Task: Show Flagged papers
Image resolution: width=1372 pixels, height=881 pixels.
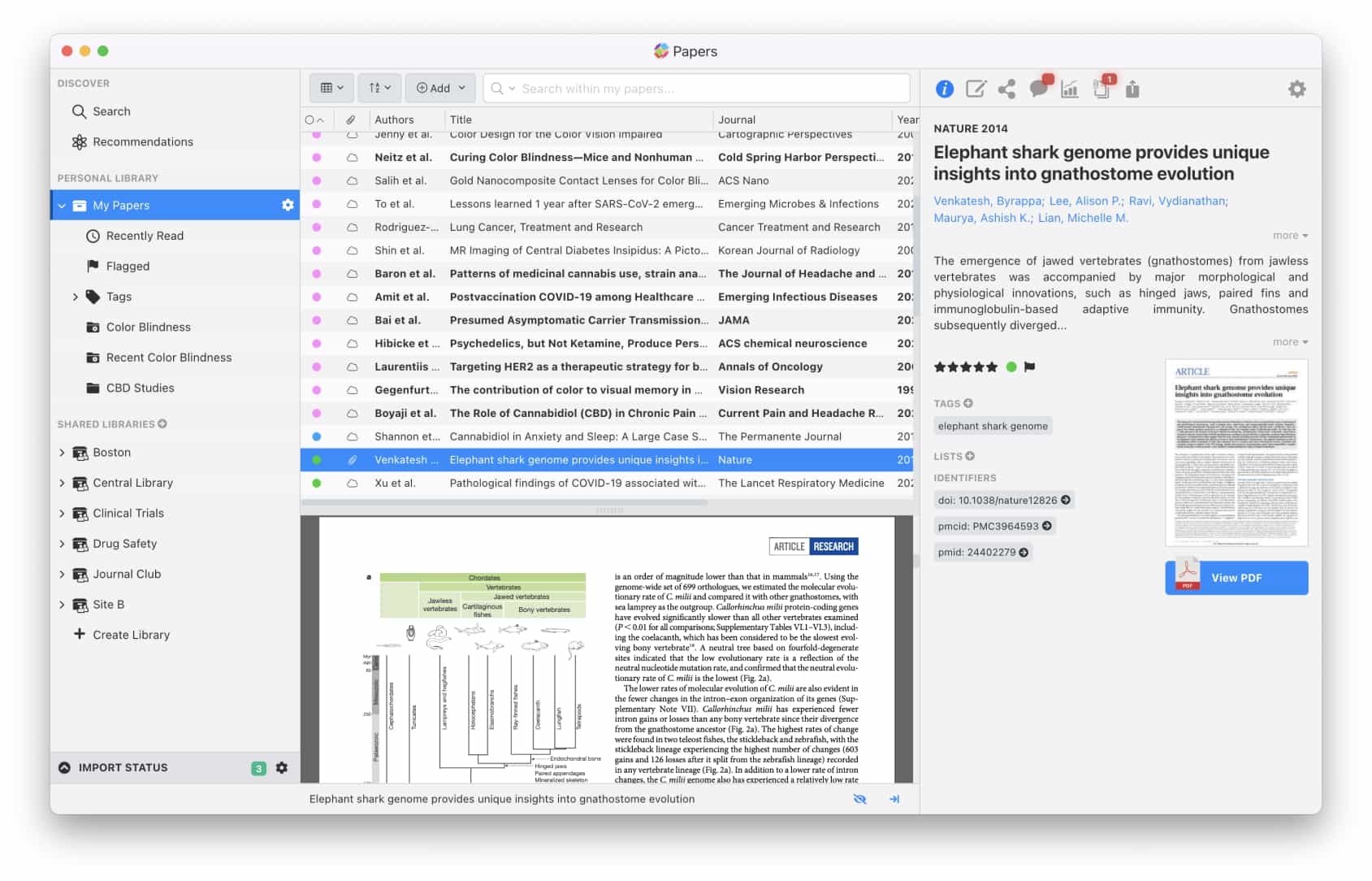Action: pyautogui.click(x=119, y=266)
